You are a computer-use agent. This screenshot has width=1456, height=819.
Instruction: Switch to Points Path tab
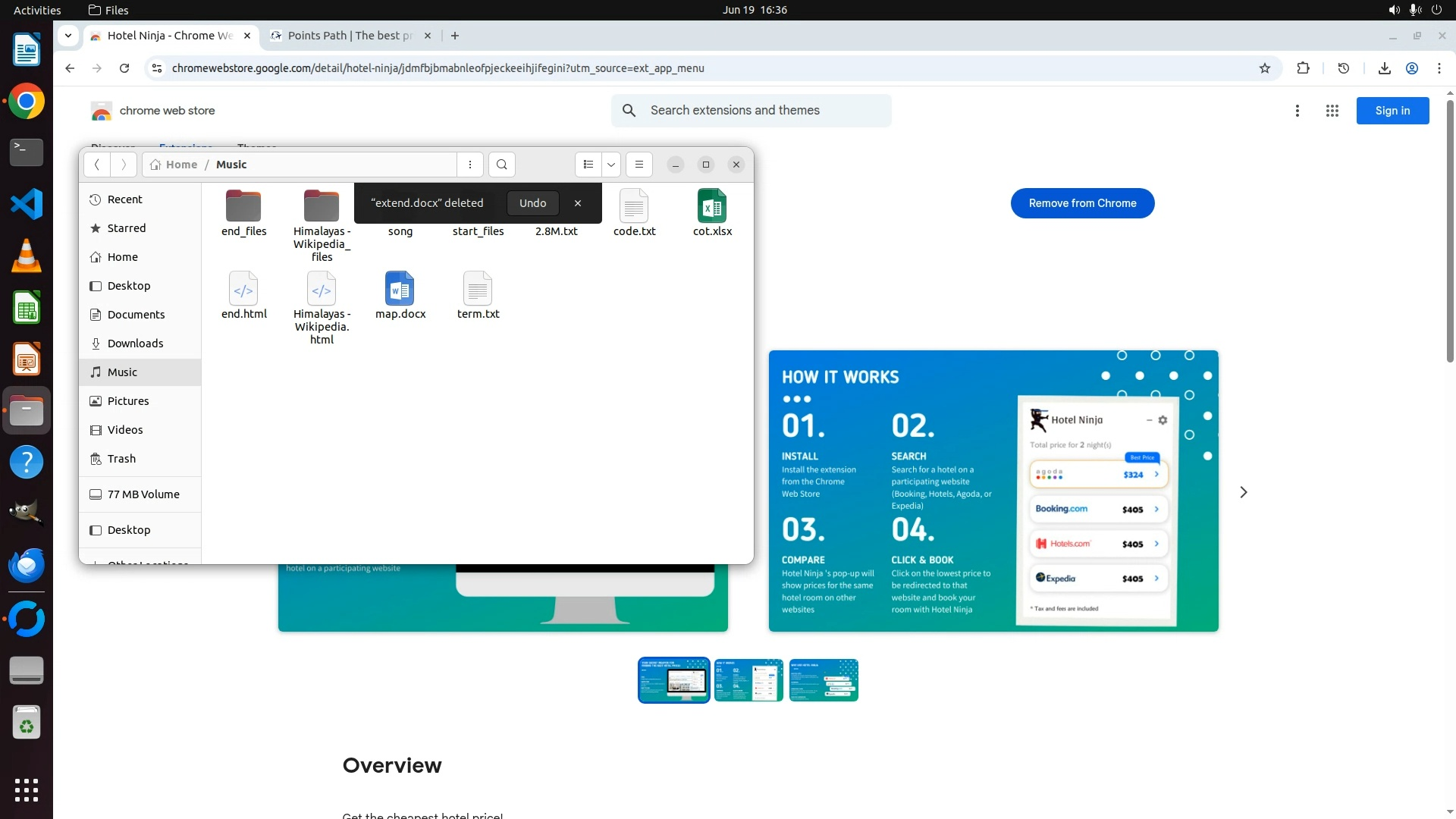349,36
